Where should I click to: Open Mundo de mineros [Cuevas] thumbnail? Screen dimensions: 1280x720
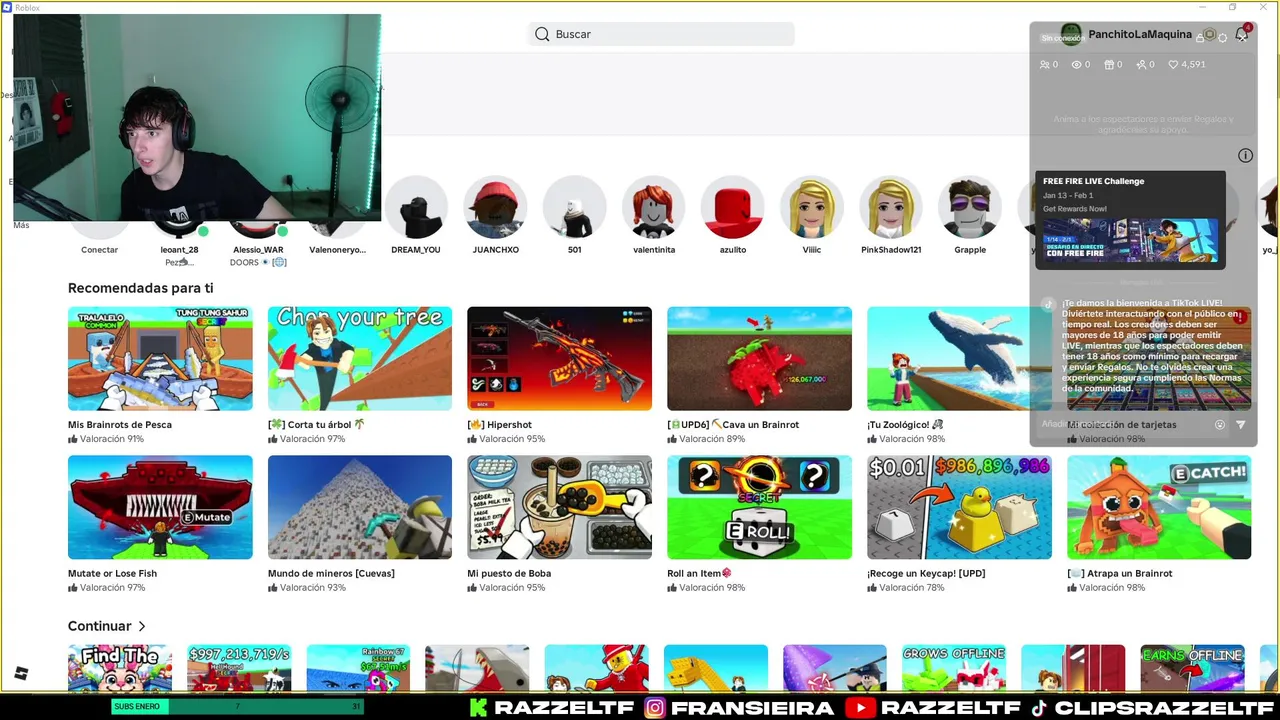pyautogui.click(x=360, y=507)
